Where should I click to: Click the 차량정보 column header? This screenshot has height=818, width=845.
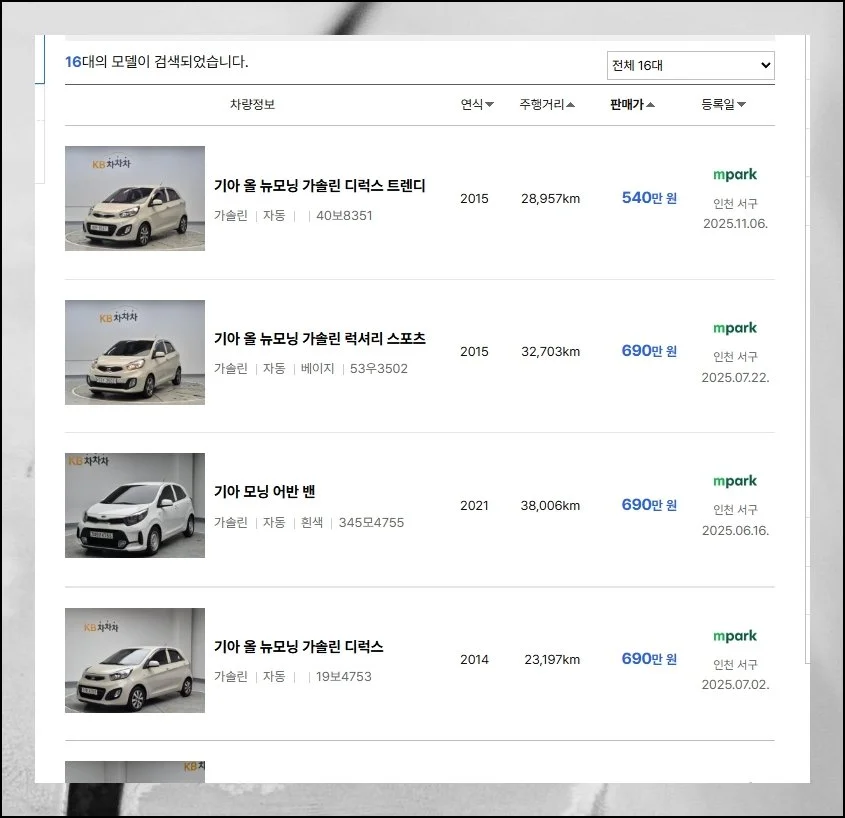click(x=252, y=104)
